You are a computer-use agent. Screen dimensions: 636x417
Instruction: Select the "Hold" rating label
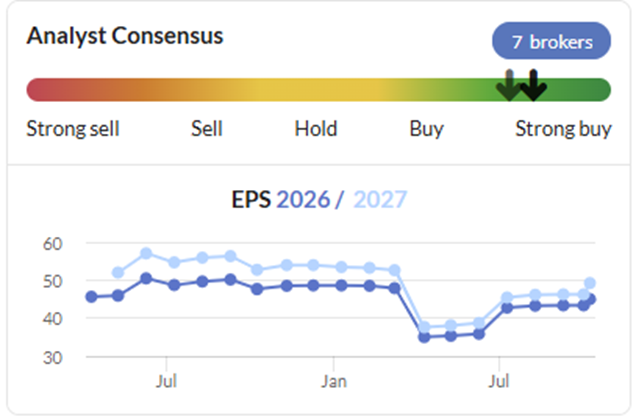316,129
